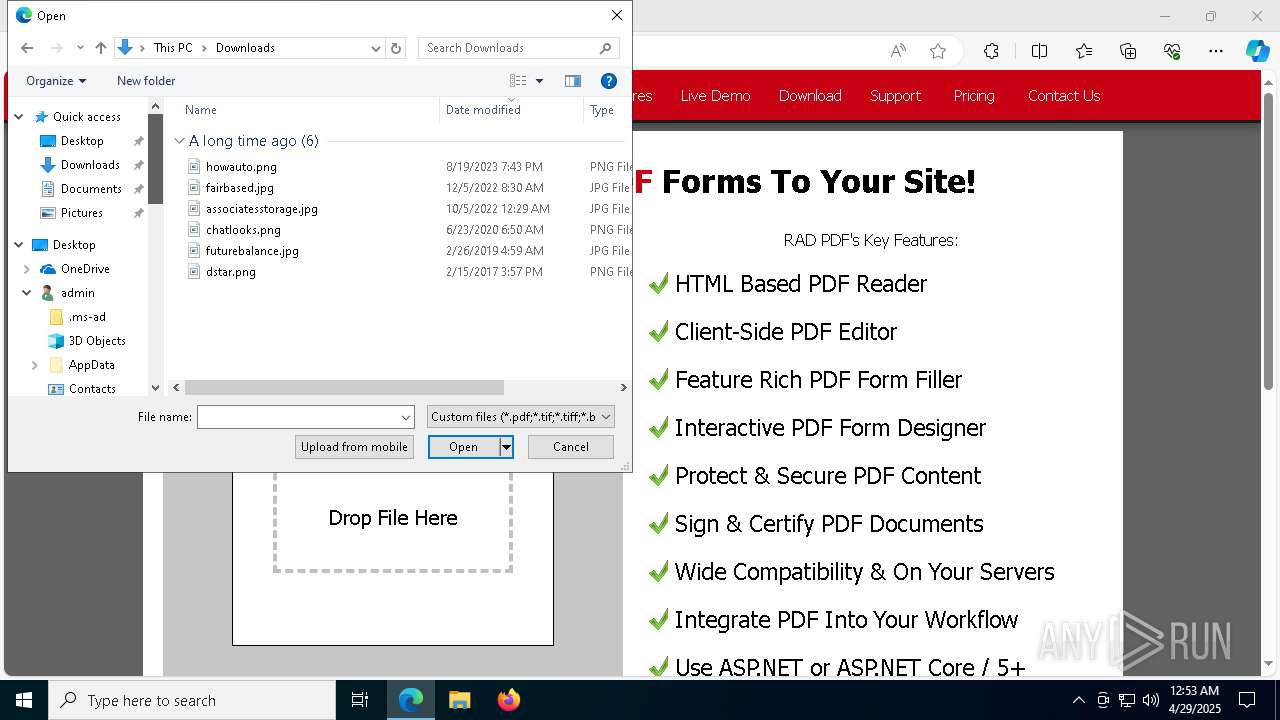
Task: Click the navigation pane vertical scrollbar
Action: [x=155, y=160]
